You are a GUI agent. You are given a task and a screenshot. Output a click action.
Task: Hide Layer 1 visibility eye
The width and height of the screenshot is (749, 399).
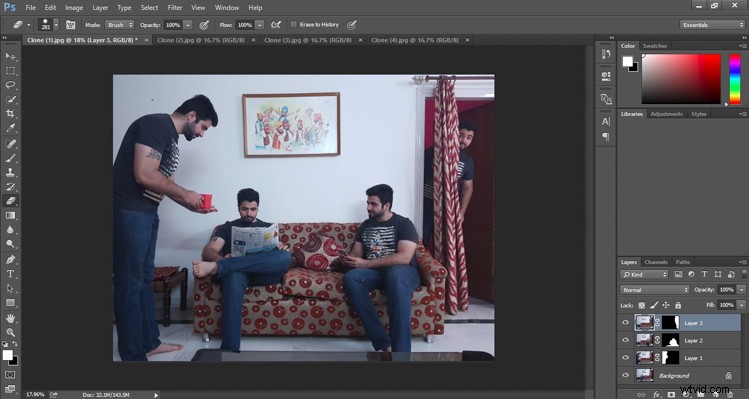click(x=625, y=357)
